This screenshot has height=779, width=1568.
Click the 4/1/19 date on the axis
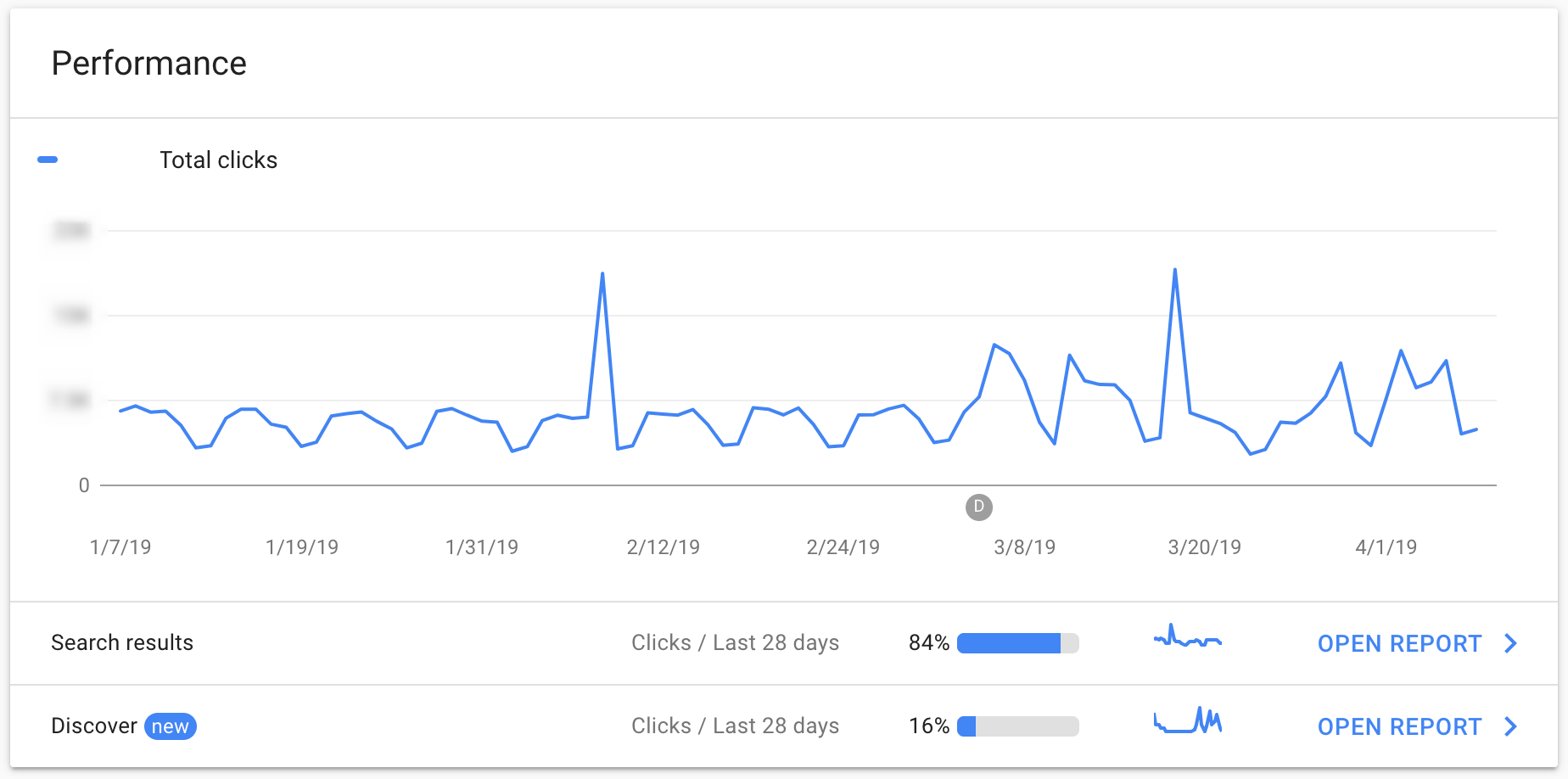pos(1386,547)
